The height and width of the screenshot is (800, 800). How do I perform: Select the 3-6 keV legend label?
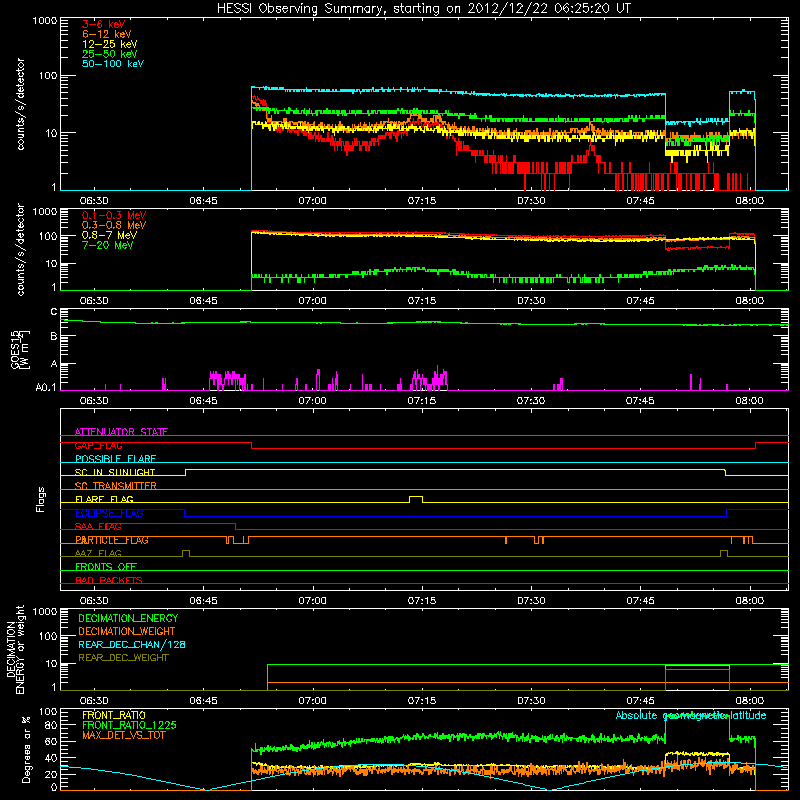pos(104,24)
